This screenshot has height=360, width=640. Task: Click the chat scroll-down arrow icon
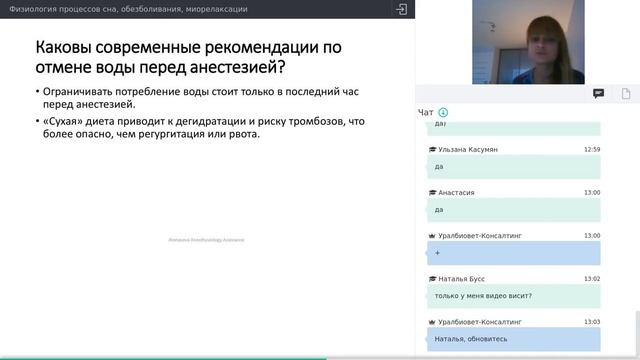click(x=443, y=112)
